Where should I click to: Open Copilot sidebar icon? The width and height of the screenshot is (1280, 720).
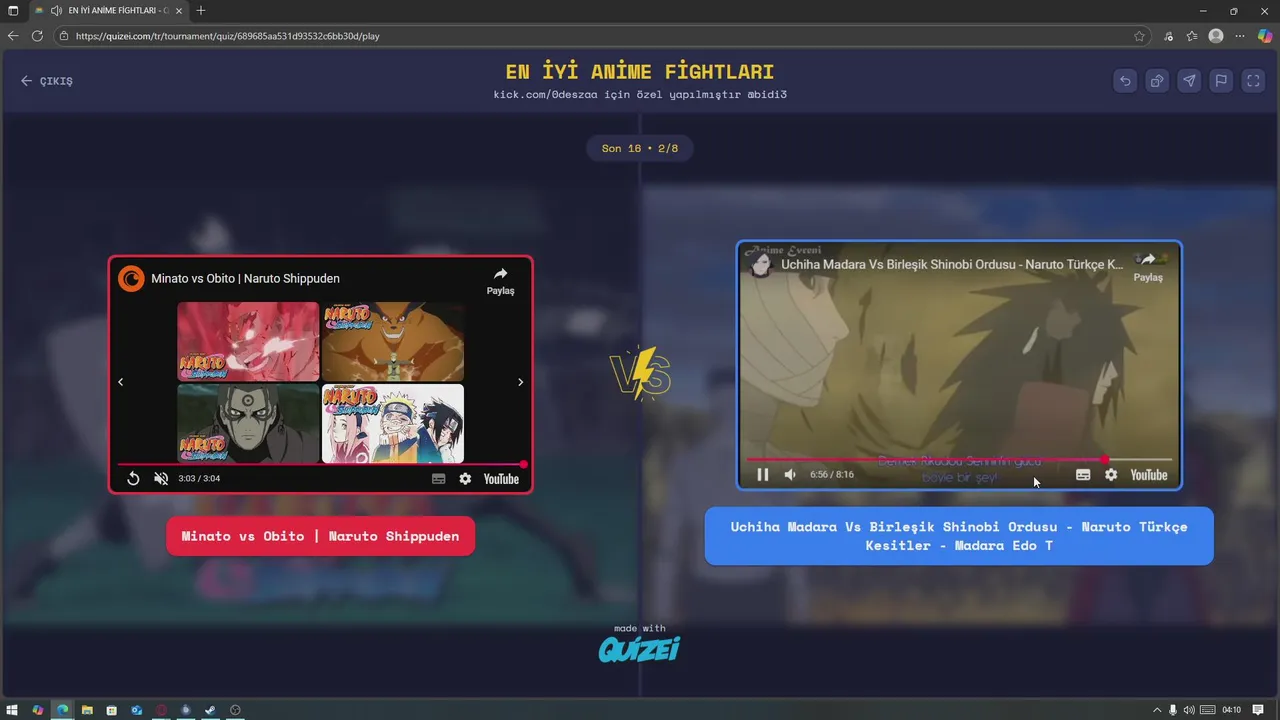tap(1264, 36)
